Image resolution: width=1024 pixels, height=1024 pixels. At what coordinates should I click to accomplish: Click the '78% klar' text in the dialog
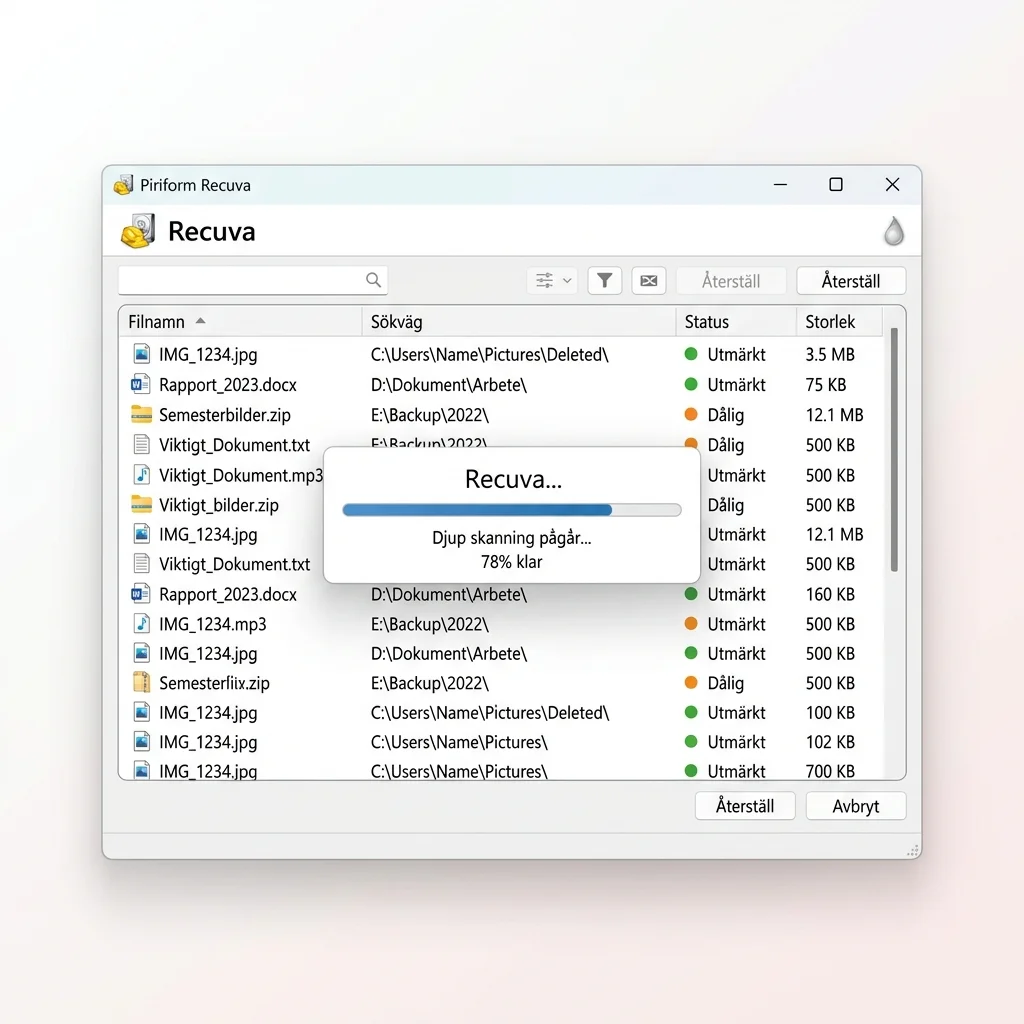[x=512, y=562]
